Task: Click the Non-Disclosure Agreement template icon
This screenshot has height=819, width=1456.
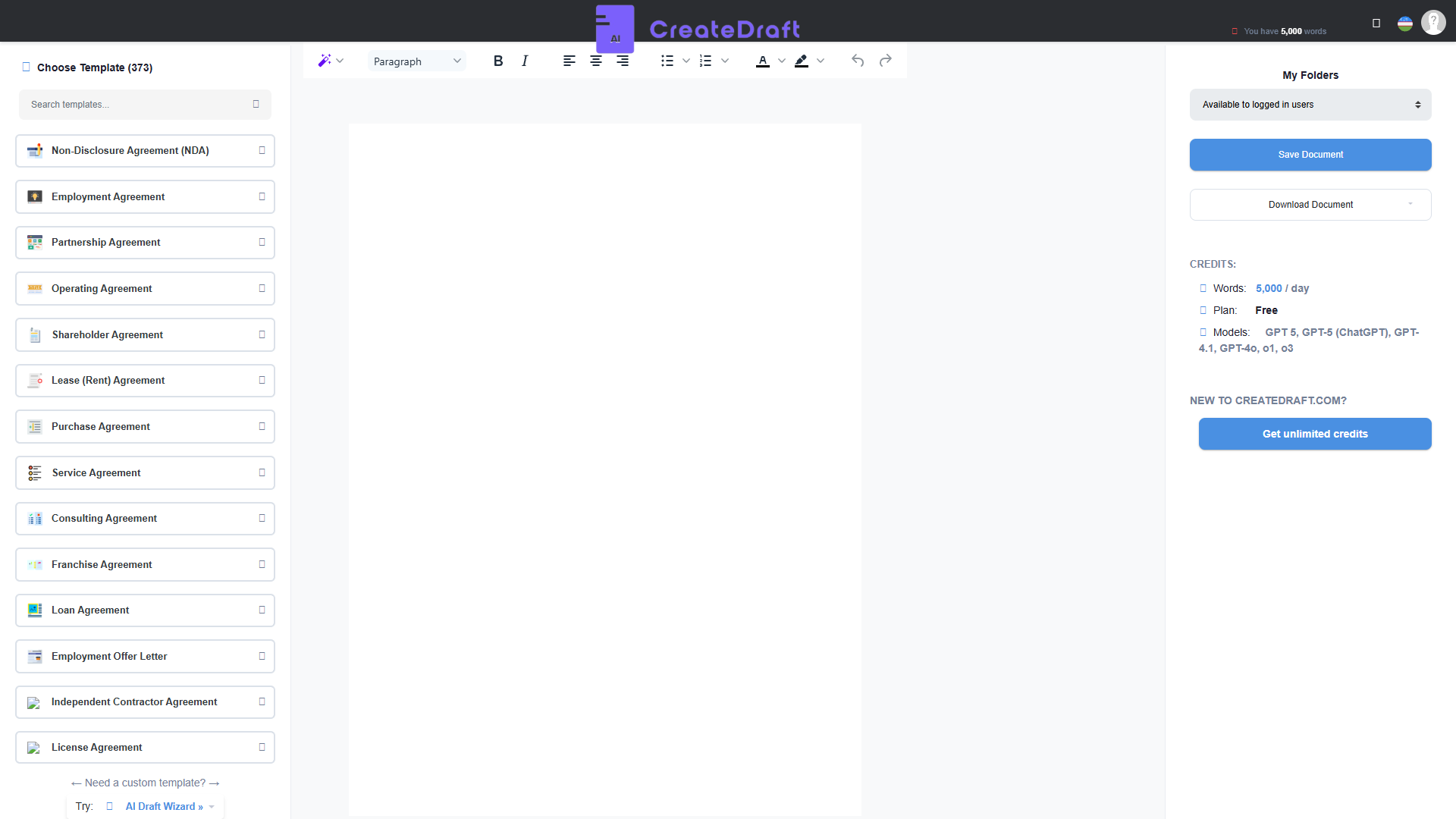Action: 35,151
